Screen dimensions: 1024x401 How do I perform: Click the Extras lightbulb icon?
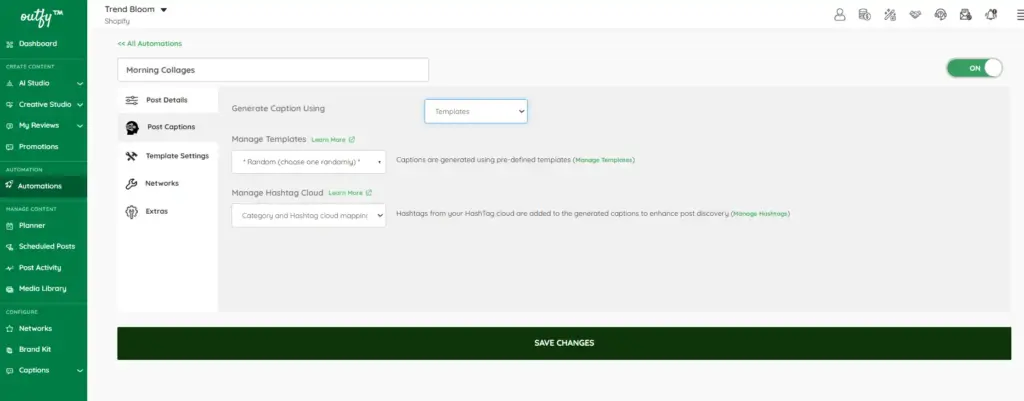[131, 212]
